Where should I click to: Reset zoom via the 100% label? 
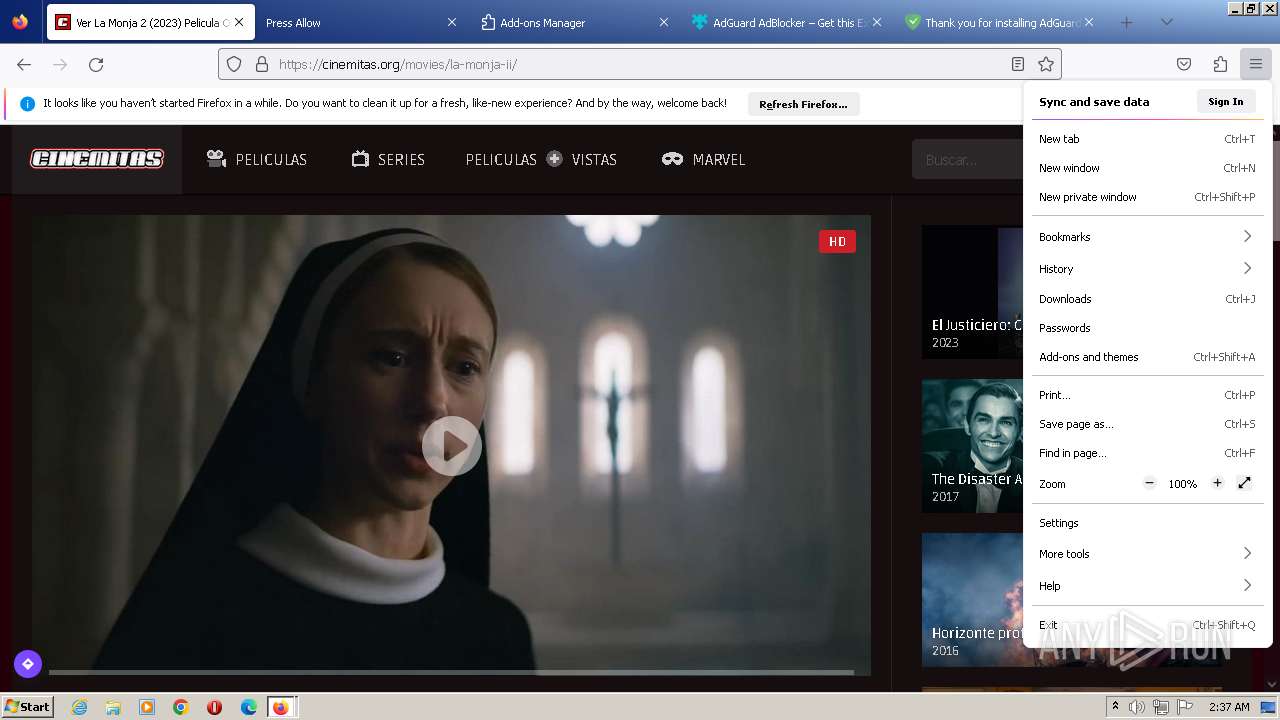click(1183, 484)
